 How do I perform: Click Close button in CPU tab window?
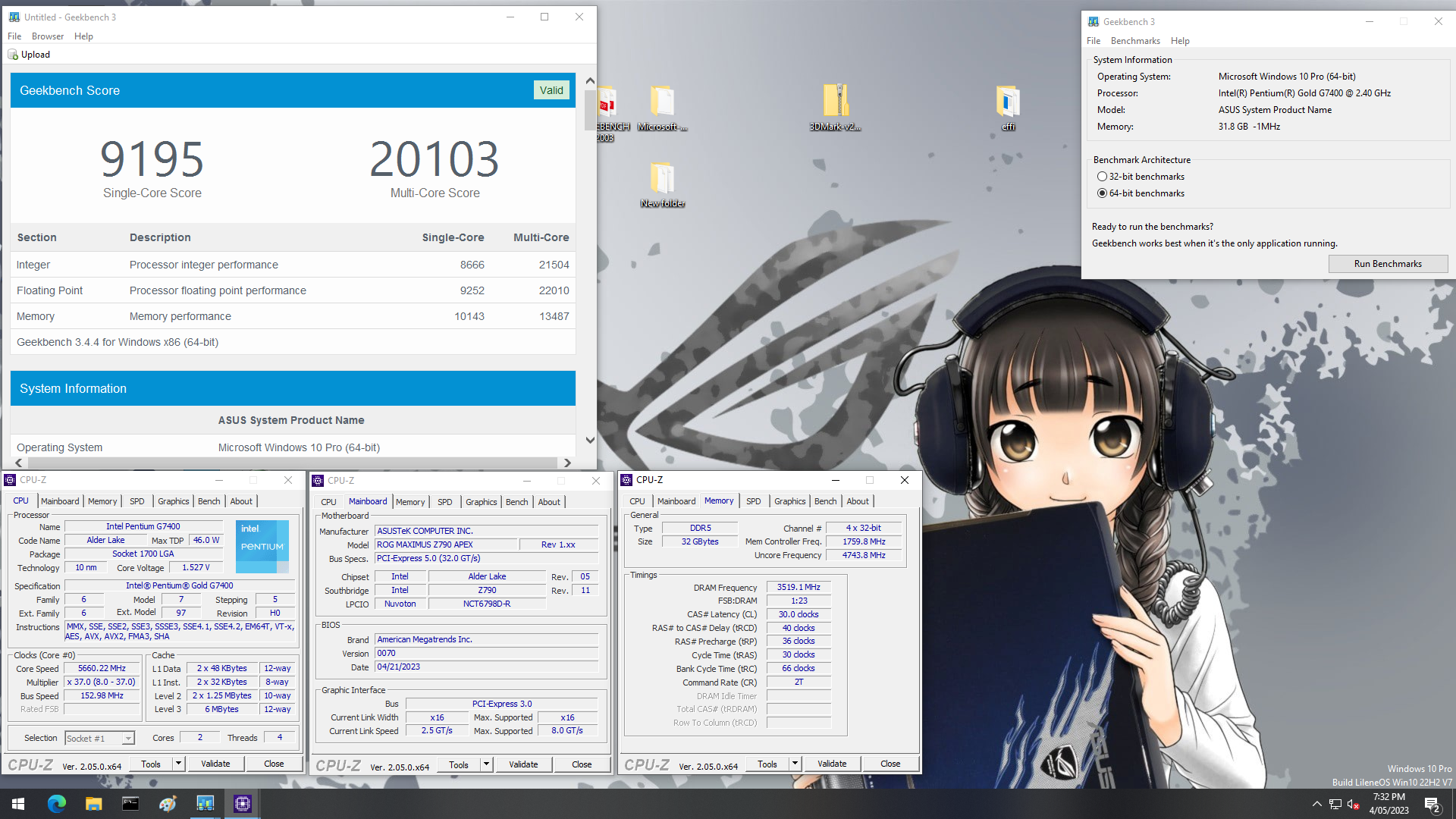tap(274, 764)
